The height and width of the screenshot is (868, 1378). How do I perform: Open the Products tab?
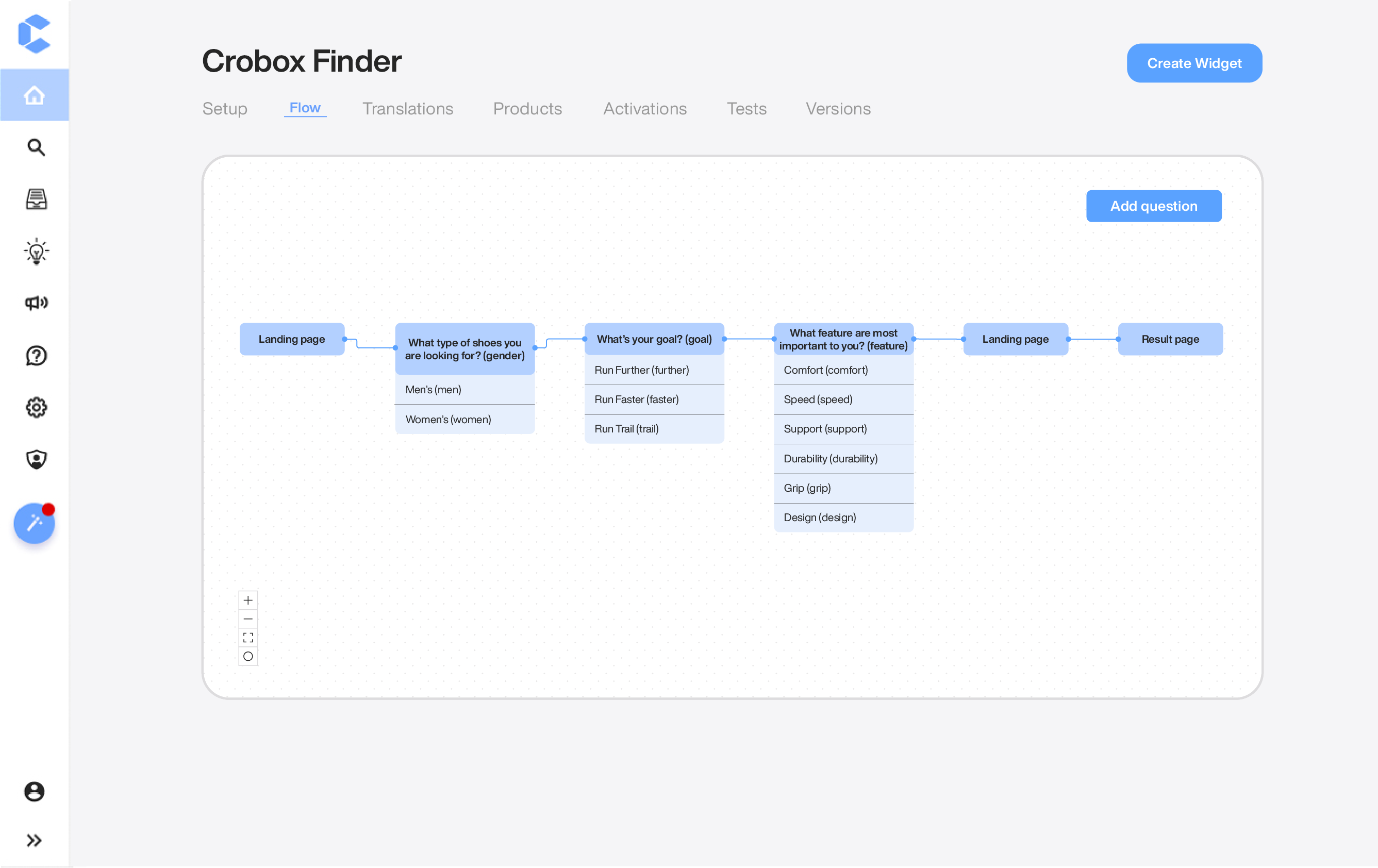(527, 109)
